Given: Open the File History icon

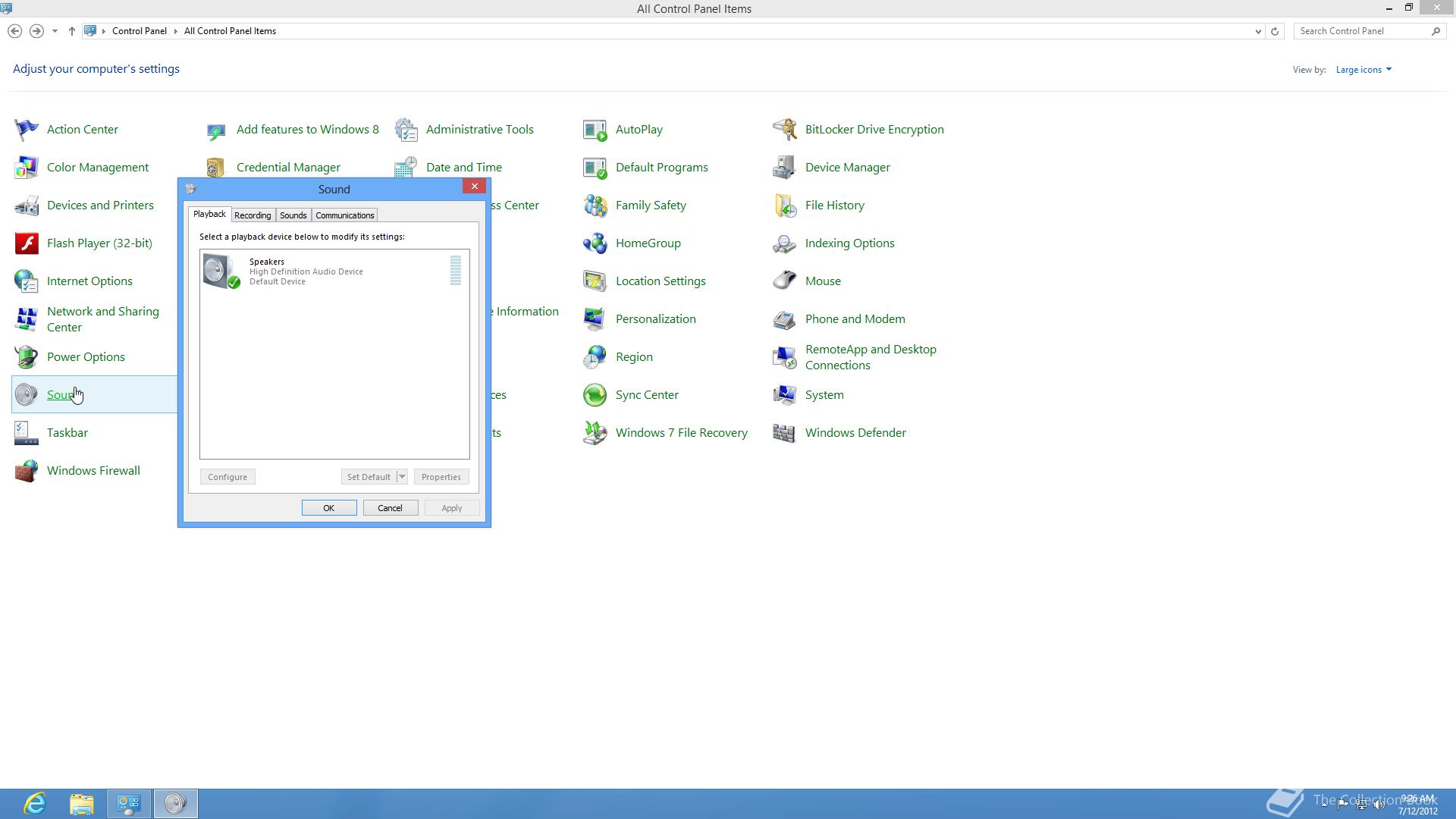Looking at the screenshot, I should tap(785, 206).
